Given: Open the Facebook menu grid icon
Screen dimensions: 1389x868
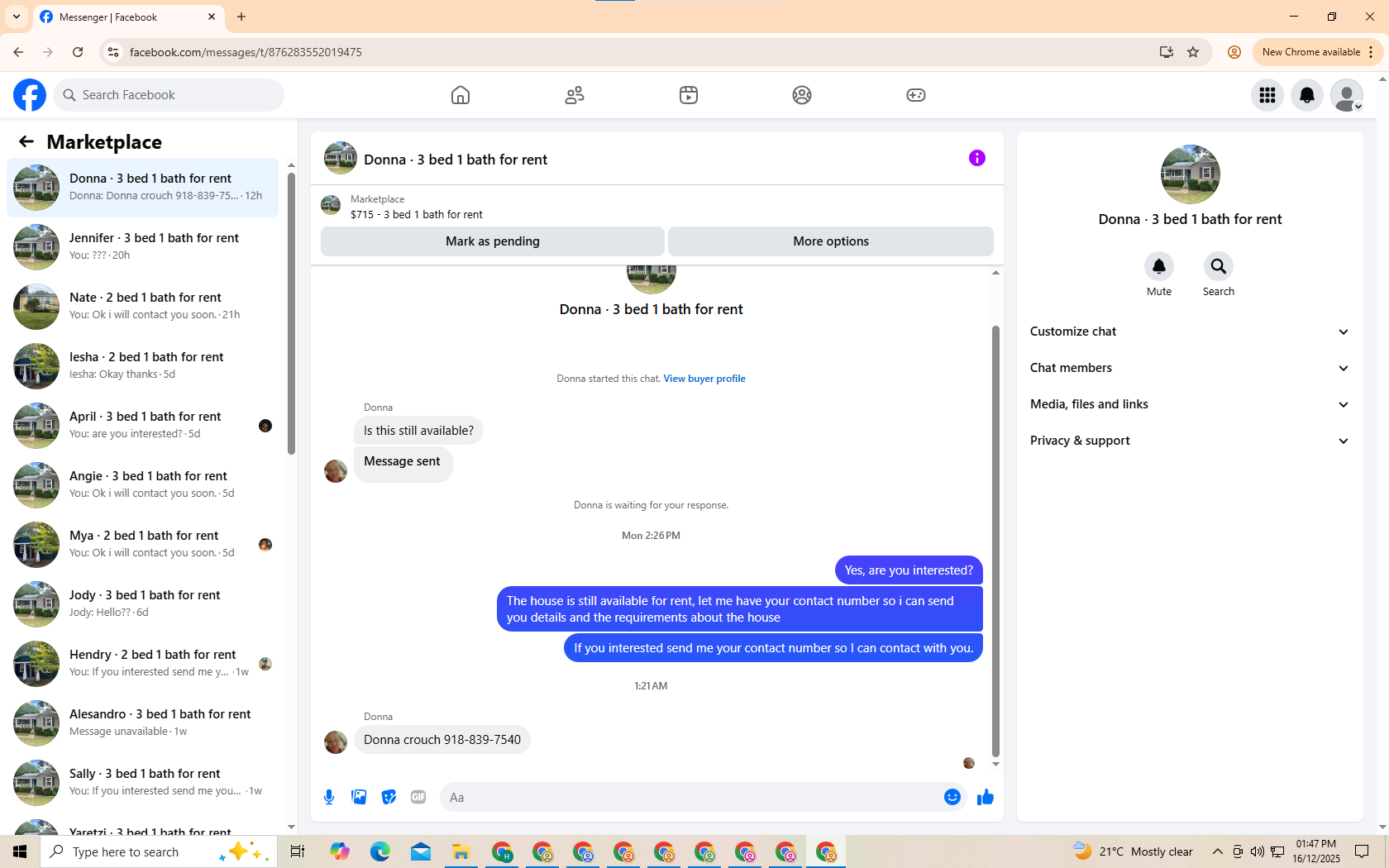Looking at the screenshot, I should 1267,95.
